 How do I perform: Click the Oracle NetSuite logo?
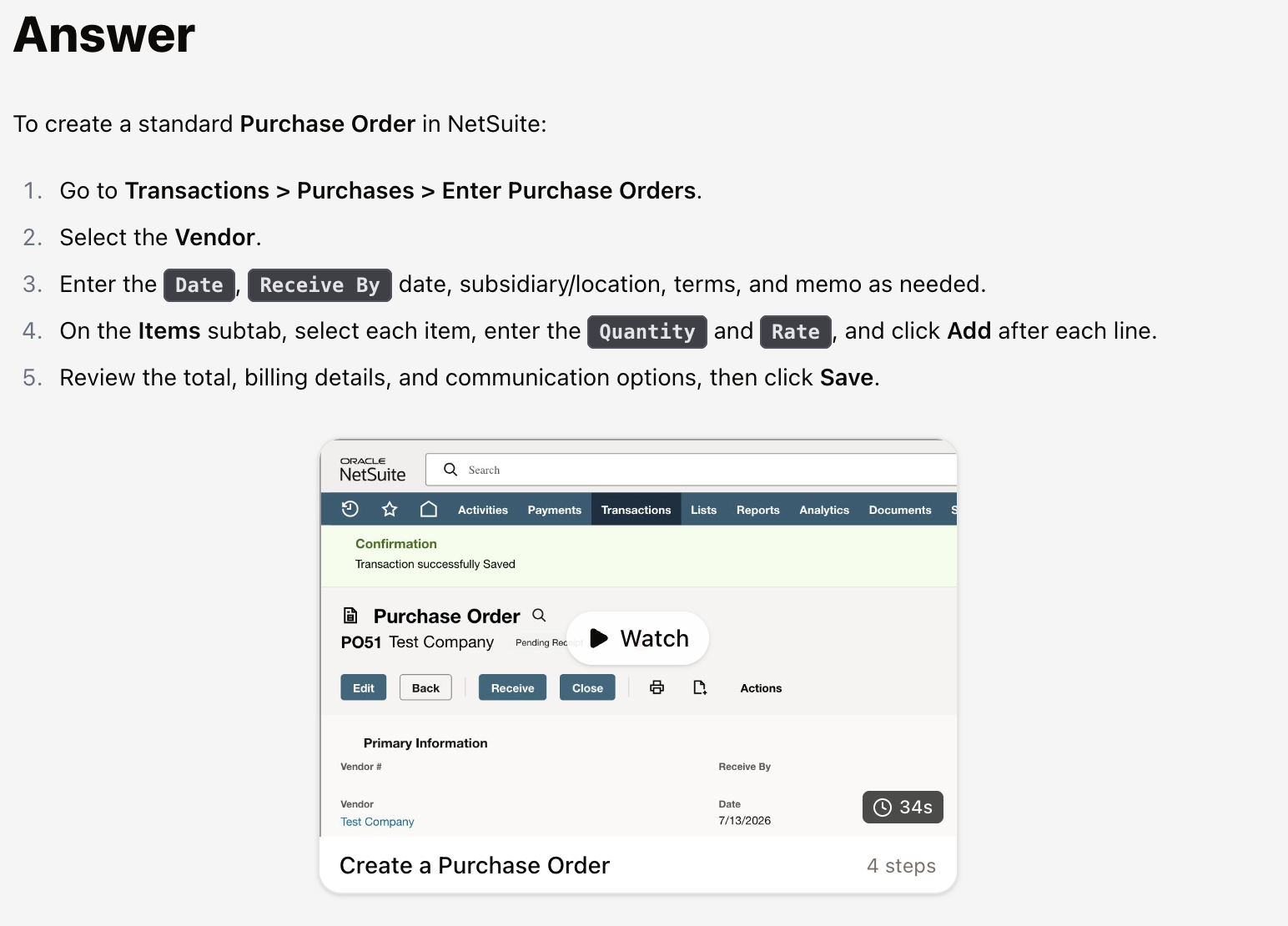(x=372, y=469)
